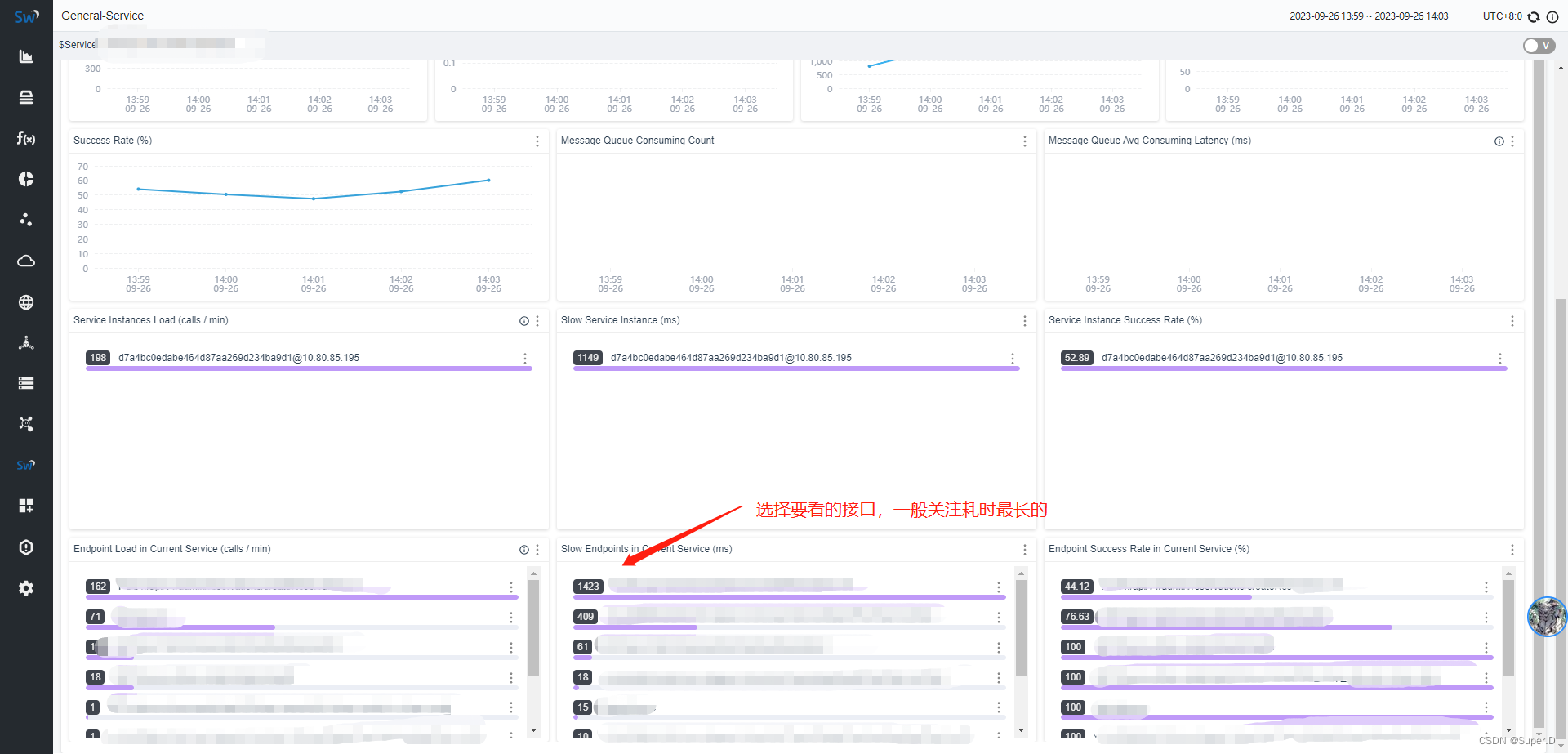Select instance d7a4bc0e in Slow Service Instance
The height and width of the screenshot is (754, 1568).
coord(731,358)
